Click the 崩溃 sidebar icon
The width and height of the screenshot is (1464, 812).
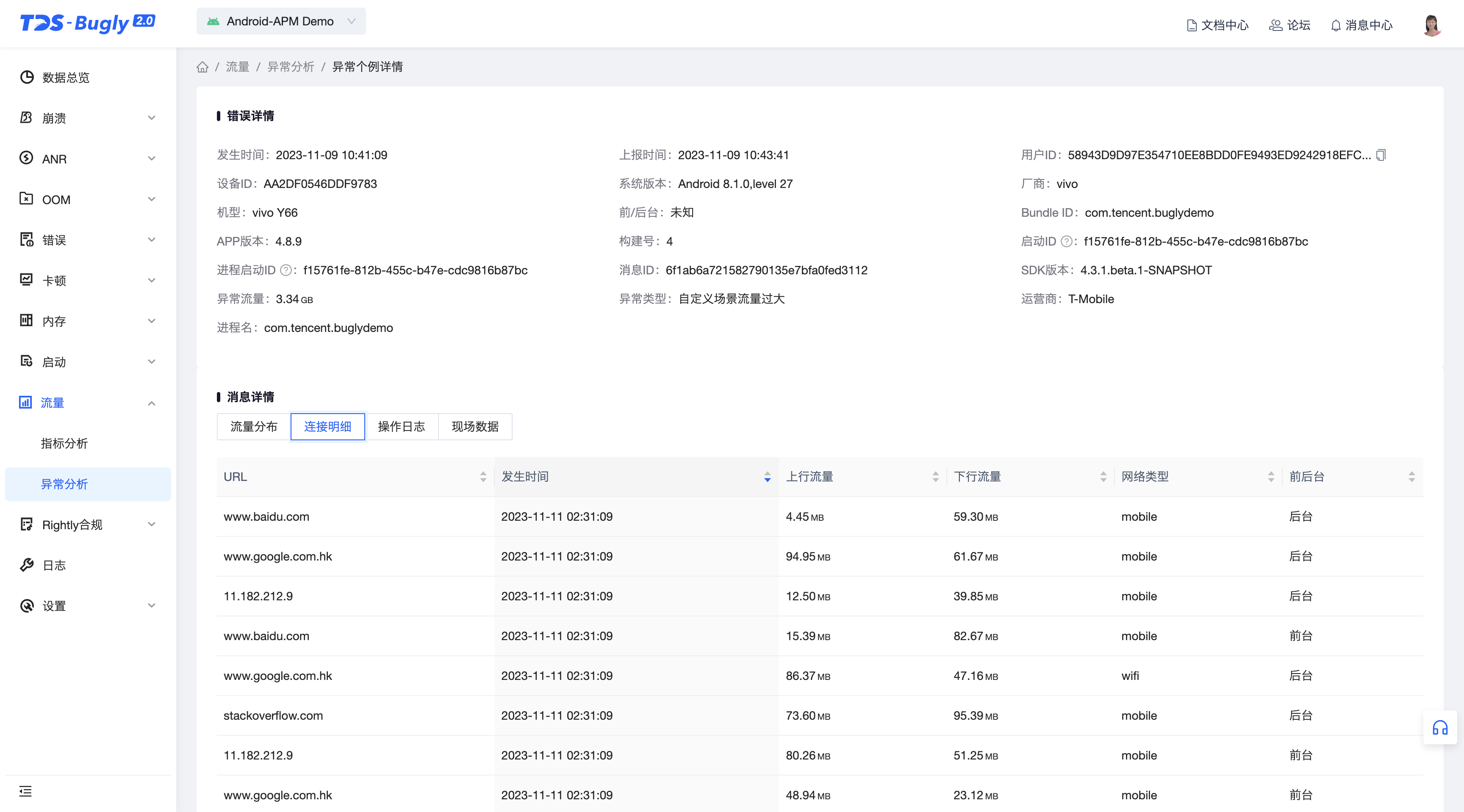point(27,118)
